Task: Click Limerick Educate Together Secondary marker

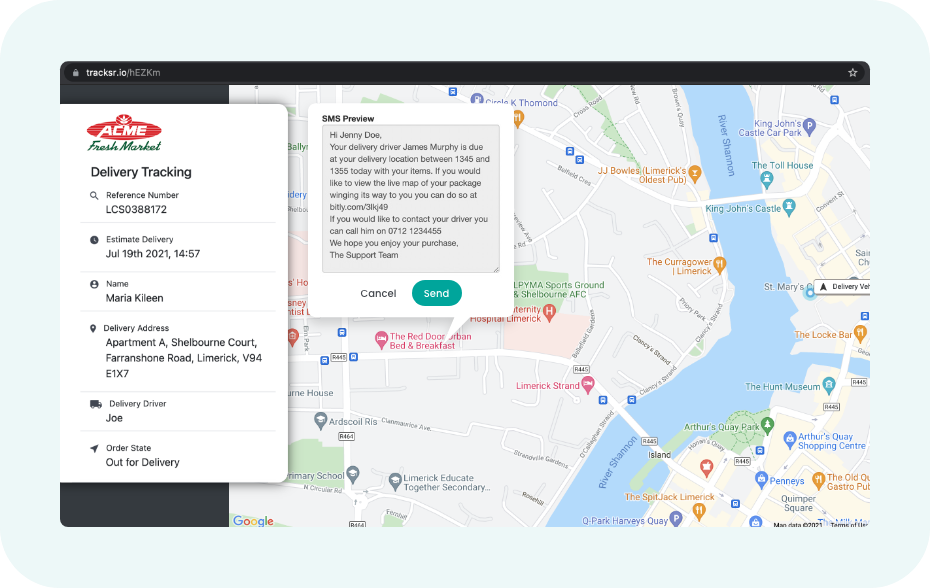Action: (395, 481)
